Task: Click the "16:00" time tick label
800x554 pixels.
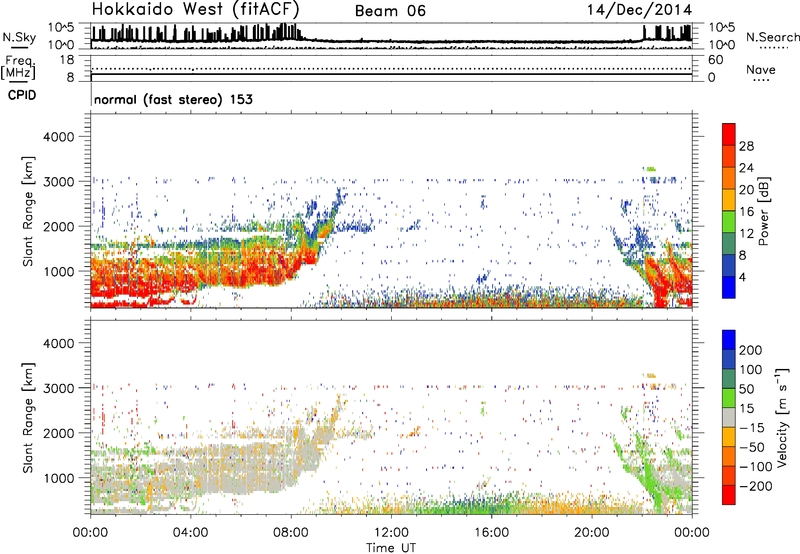Action: pos(491,533)
